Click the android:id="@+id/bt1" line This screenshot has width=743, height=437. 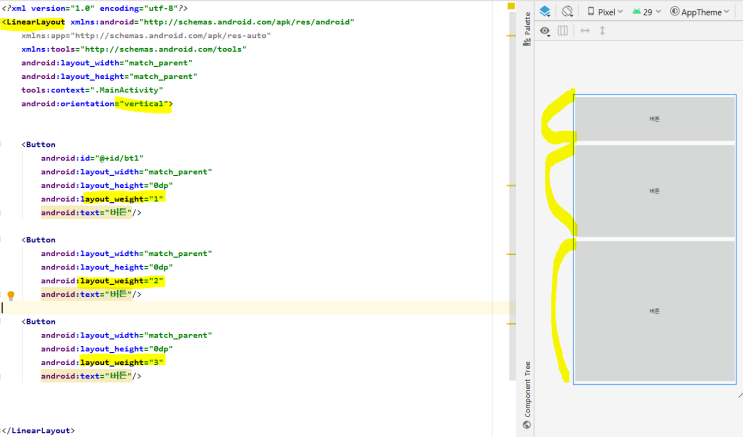pyautogui.click(x=92, y=158)
